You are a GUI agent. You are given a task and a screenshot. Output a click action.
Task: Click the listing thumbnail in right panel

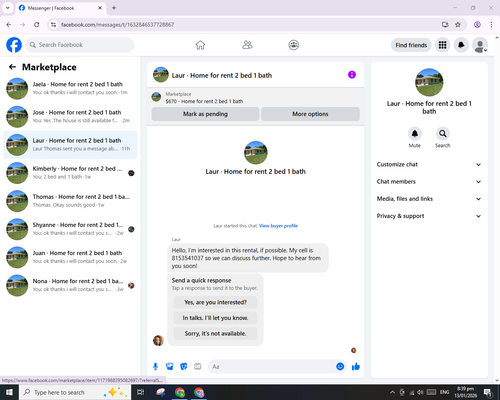(429, 82)
